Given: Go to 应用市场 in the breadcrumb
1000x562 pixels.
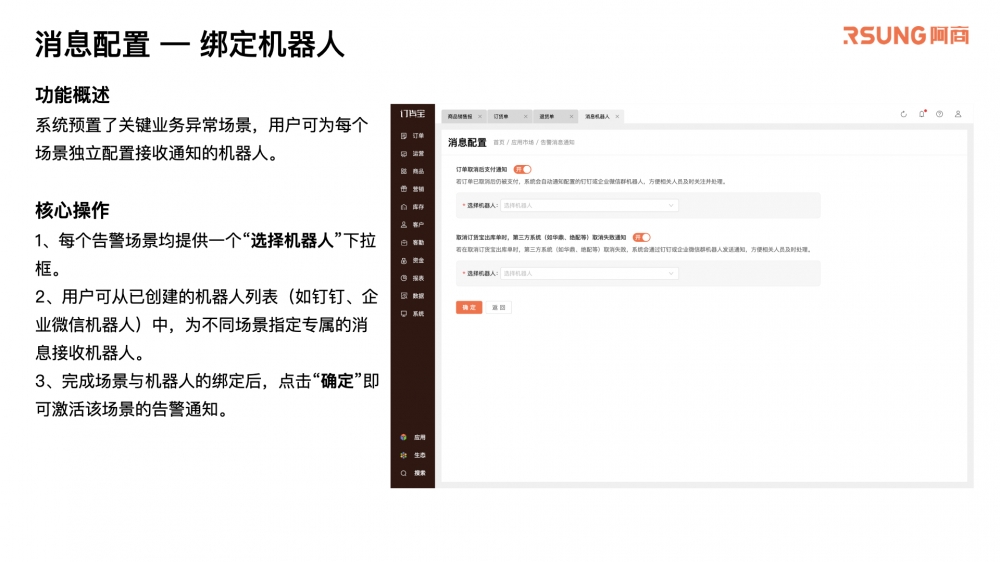Looking at the screenshot, I should pyautogui.click(x=522, y=143).
